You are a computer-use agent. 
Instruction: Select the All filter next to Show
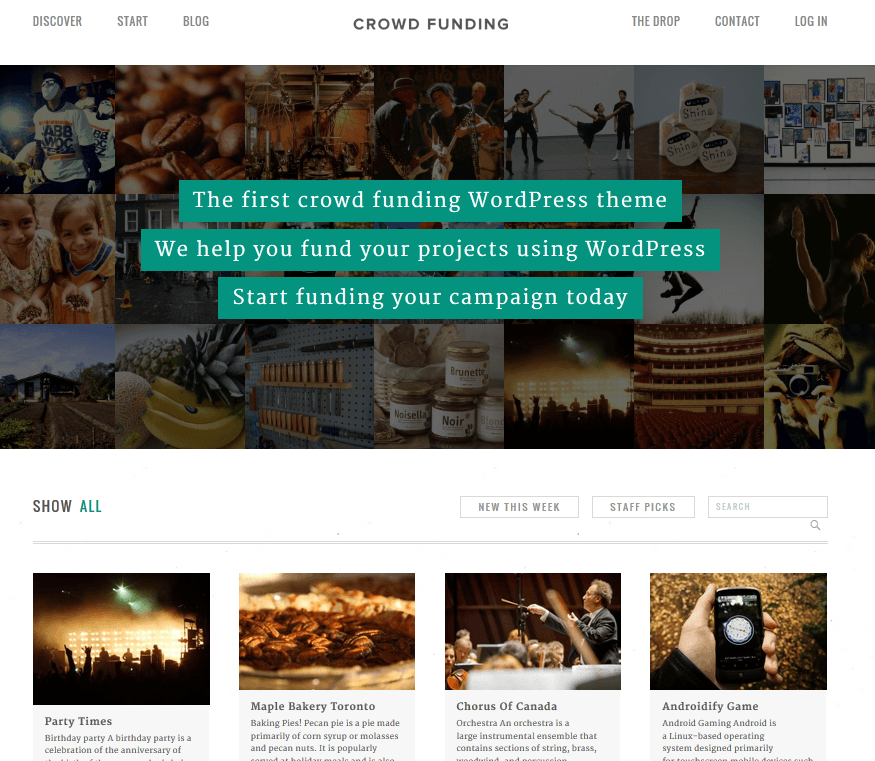click(90, 506)
